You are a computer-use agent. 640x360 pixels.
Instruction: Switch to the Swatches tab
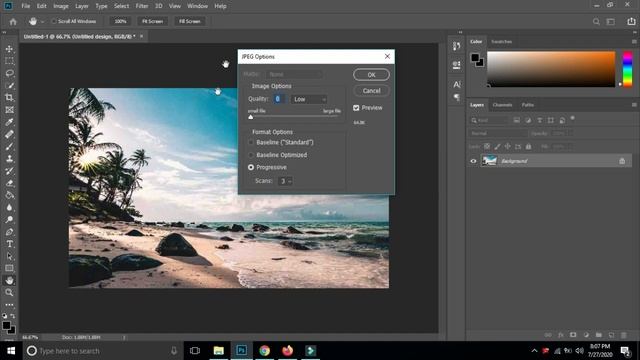pyautogui.click(x=501, y=42)
